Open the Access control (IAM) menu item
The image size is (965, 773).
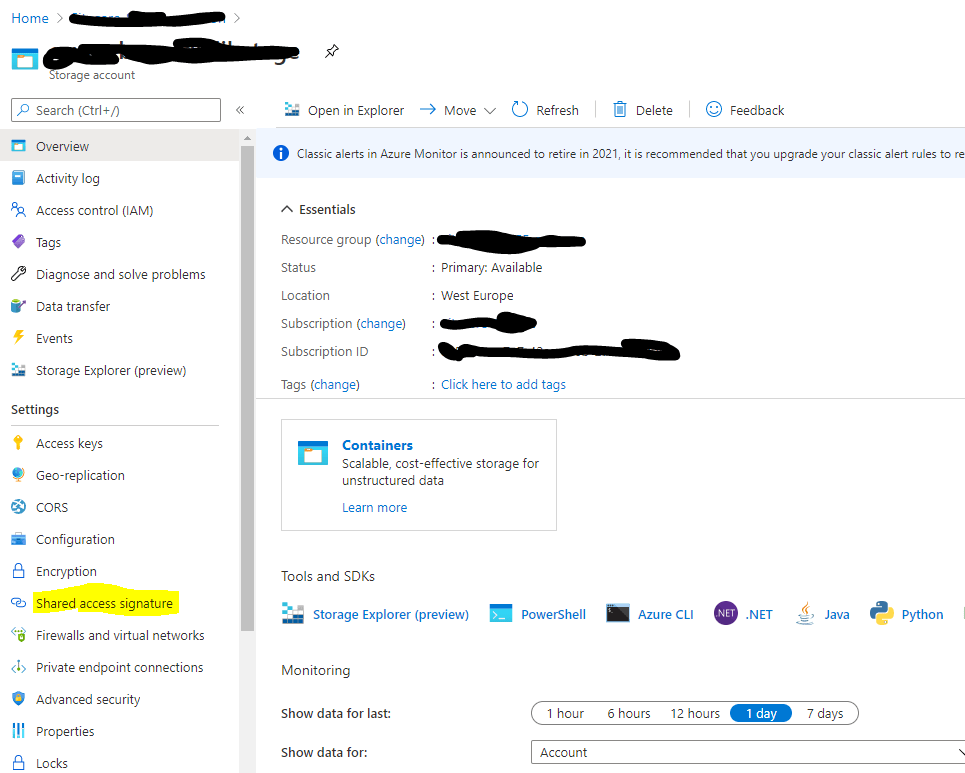pos(94,210)
